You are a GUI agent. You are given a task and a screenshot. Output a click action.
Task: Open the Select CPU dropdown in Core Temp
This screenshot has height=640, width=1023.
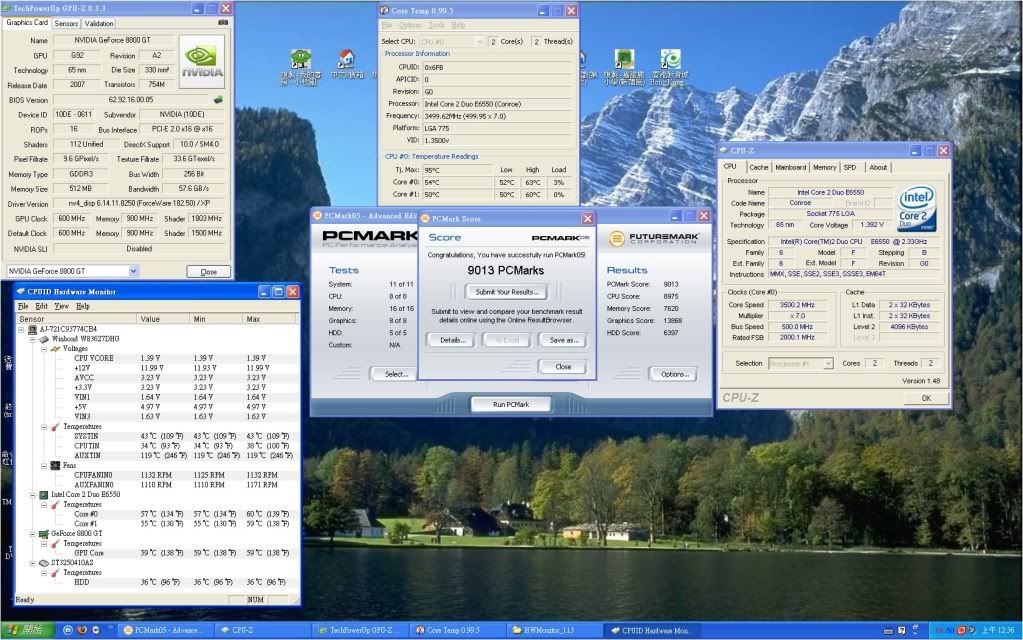click(x=480, y=42)
